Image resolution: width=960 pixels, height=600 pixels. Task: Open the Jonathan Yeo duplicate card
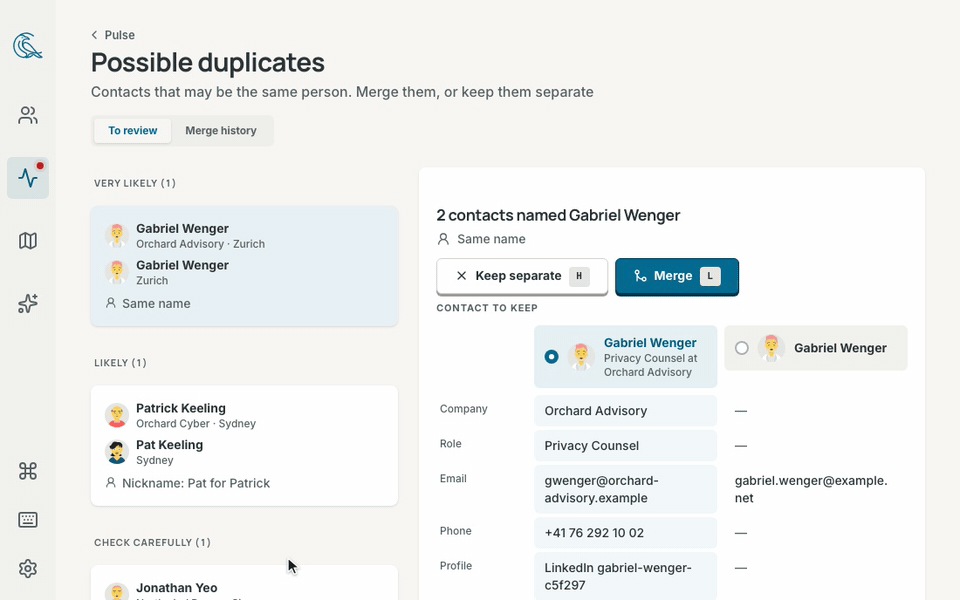[244, 583]
